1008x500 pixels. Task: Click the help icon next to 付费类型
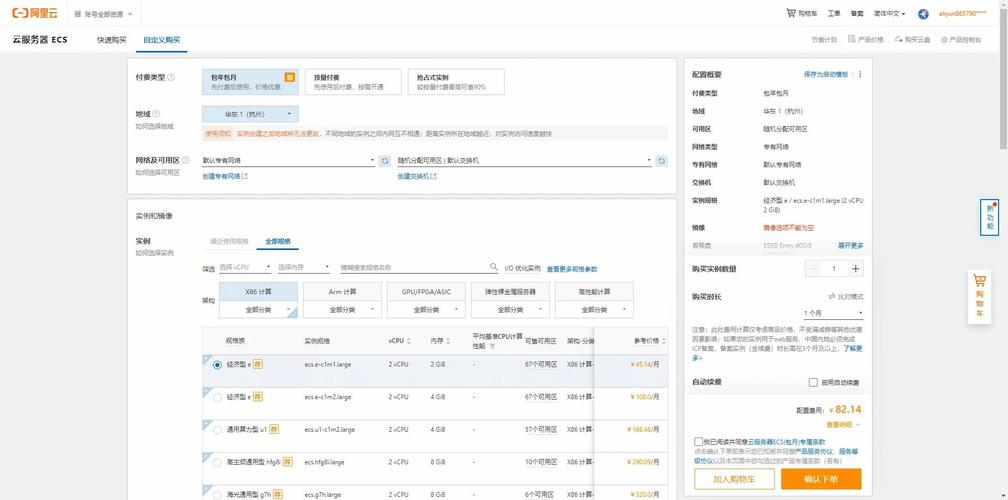[171, 77]
